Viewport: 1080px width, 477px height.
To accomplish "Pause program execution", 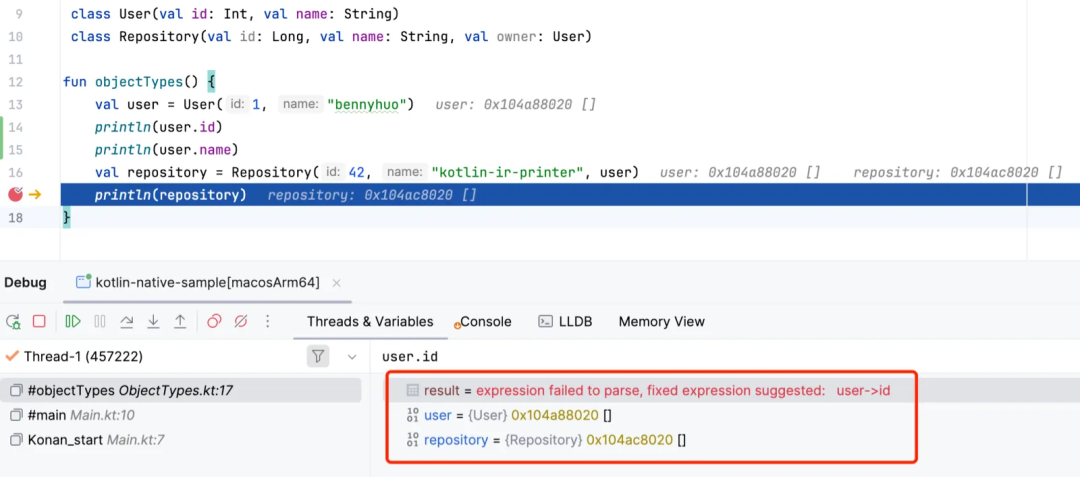I will 100,321.
